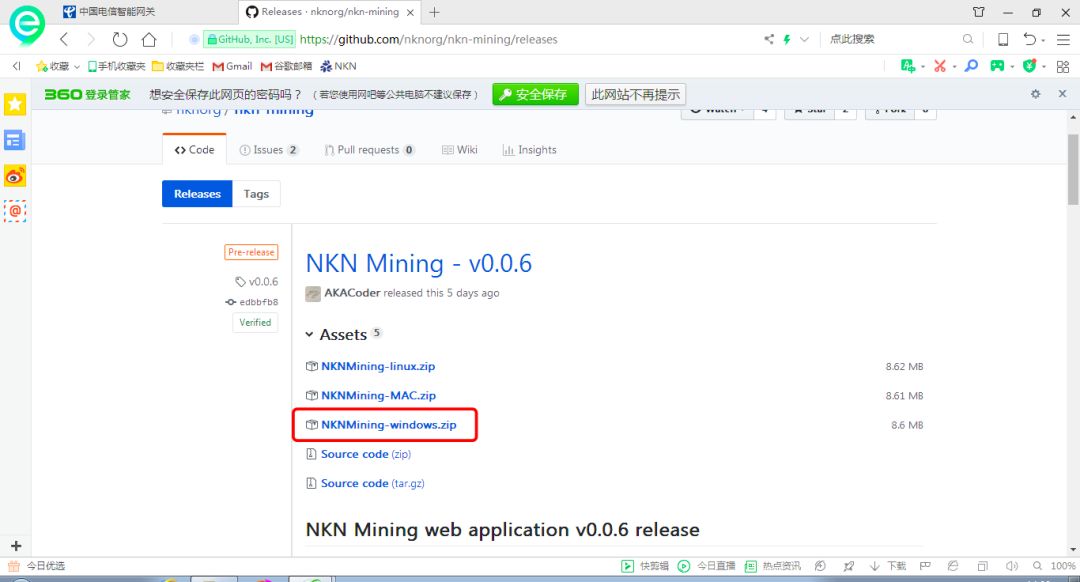Viewport: 1080px width, 582px height.
Task: Click the reading mode book icon
Action: tap(1003, 39)
